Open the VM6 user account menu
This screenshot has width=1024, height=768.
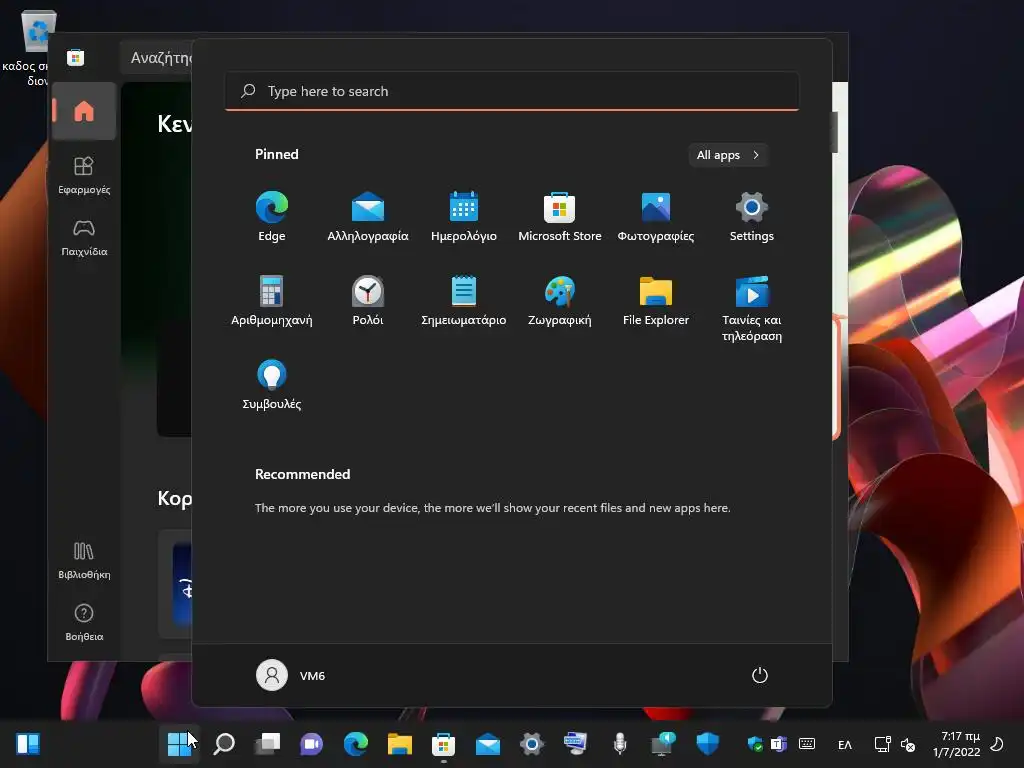(x=291, y=675)
